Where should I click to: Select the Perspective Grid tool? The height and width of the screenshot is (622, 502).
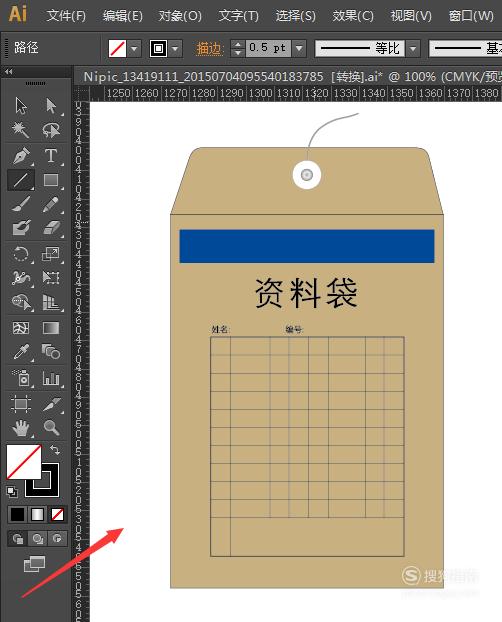click(x=51, y=302)
